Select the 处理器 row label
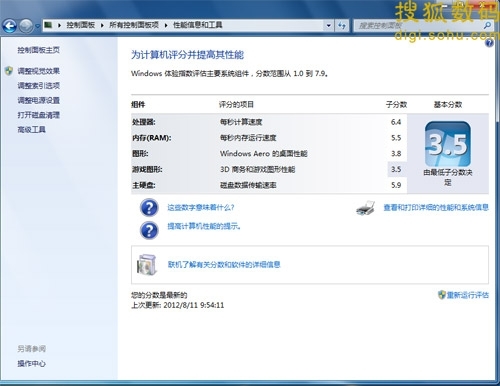 pyautogui.click(x=144, y=122)
